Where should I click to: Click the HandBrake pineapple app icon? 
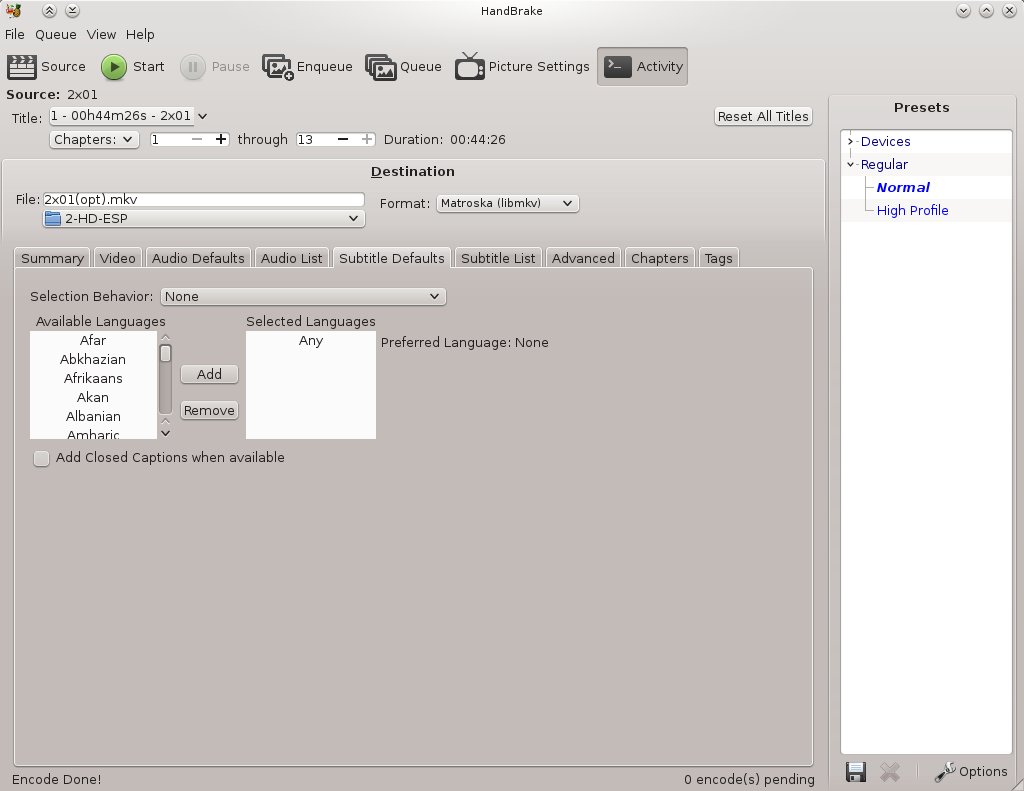[x=13, y=10]
